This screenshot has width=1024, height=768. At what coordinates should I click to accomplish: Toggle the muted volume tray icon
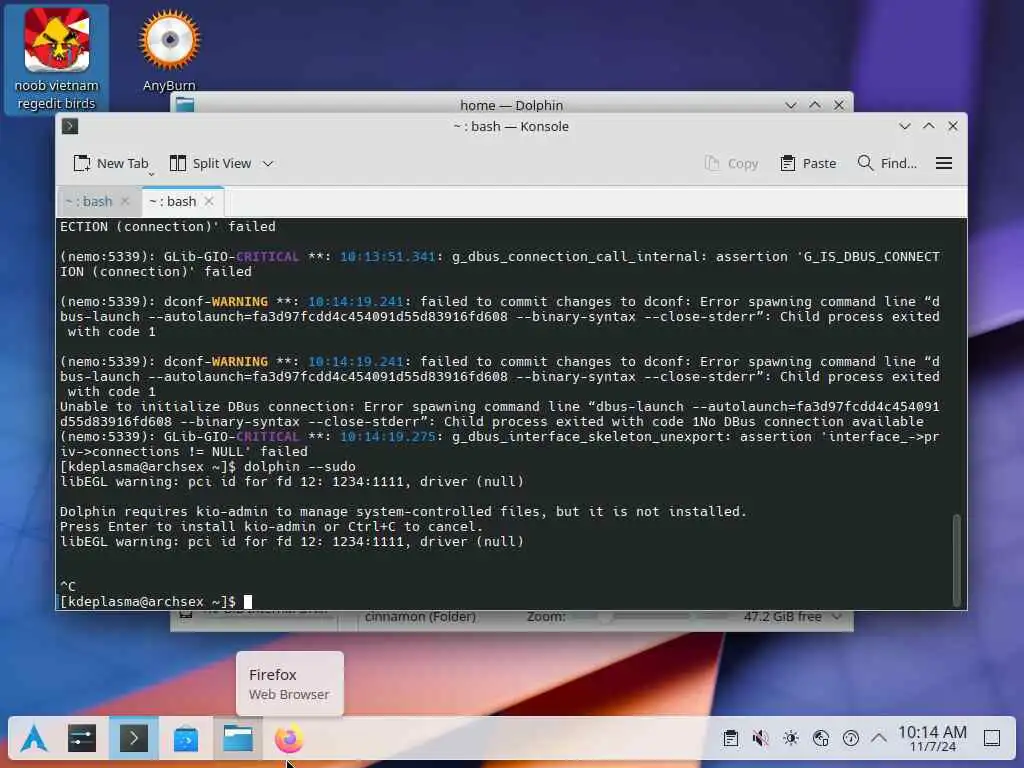coord(760,739)
